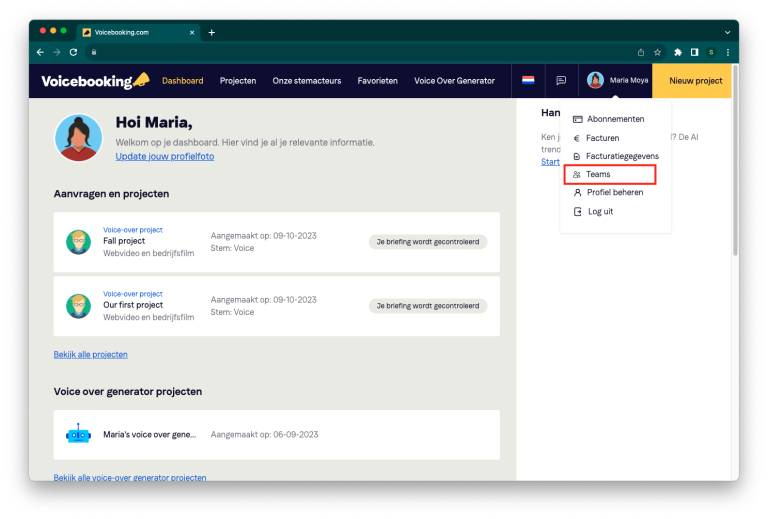Open a new browser tab with plus

point(212,32)
